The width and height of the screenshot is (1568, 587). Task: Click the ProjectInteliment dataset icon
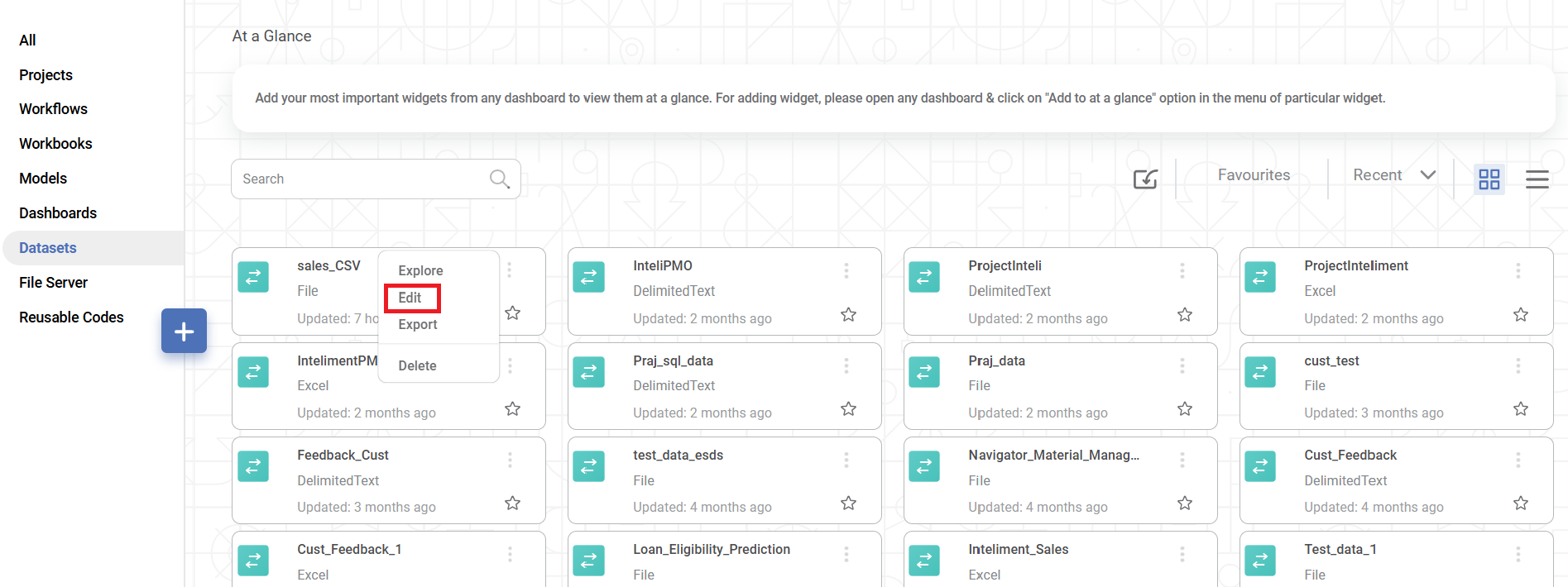pyautogui.click(x=1259, y=277)
